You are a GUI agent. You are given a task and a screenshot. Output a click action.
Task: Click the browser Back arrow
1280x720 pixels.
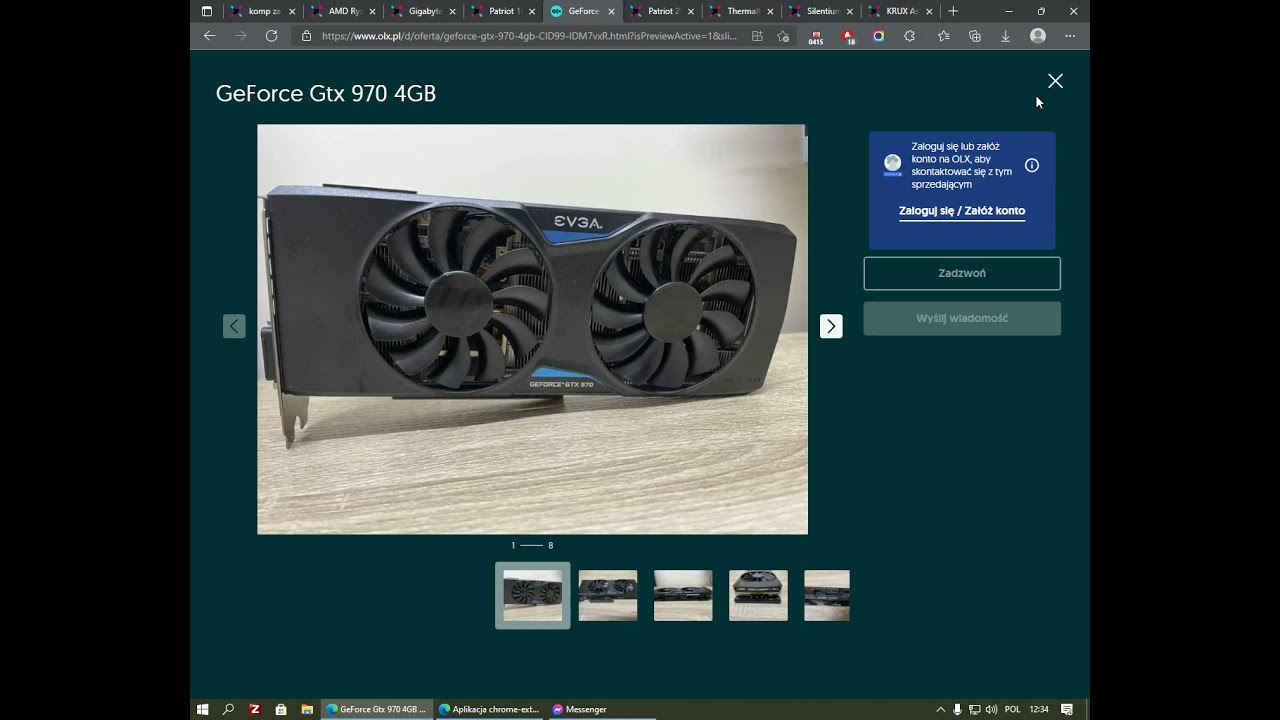pos(209,36)
